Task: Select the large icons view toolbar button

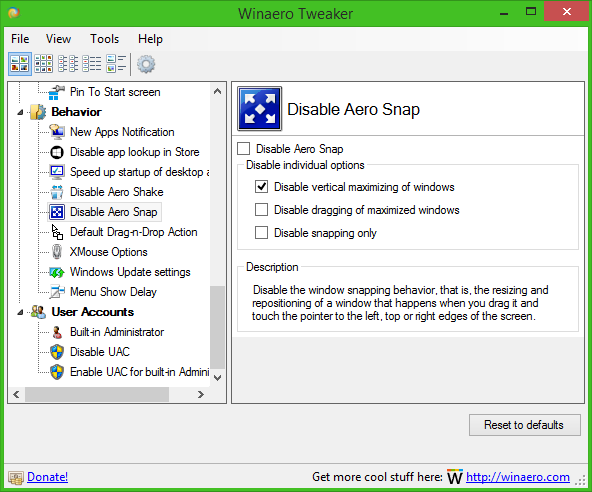Action: pos(20,64)
